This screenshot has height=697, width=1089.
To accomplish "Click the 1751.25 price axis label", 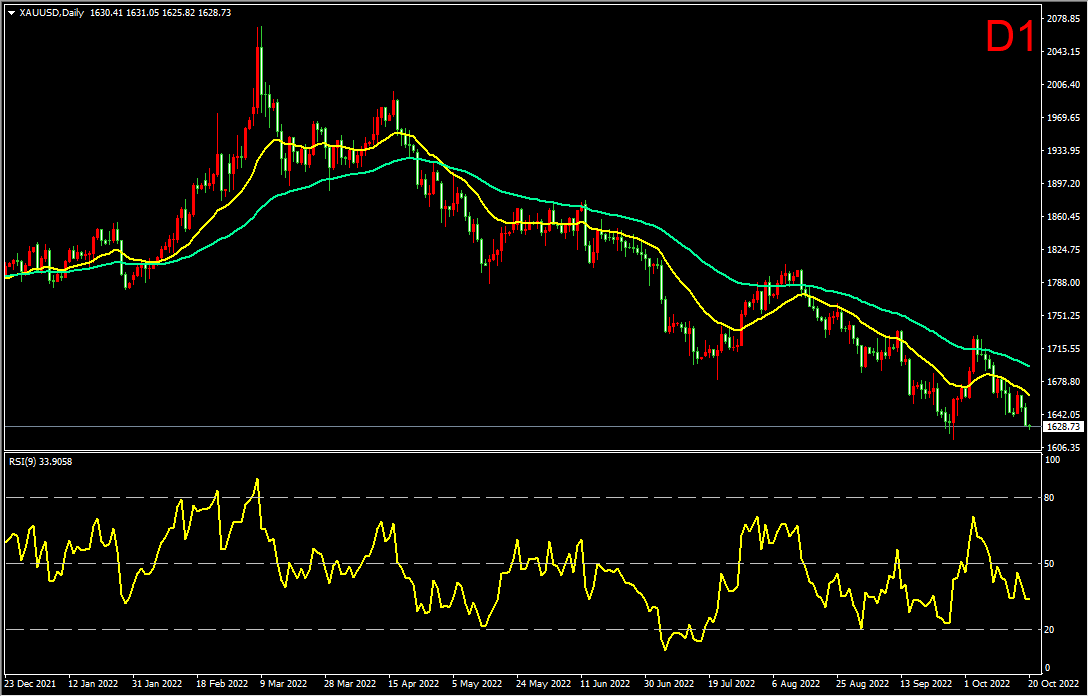I will pos(1063,315).
